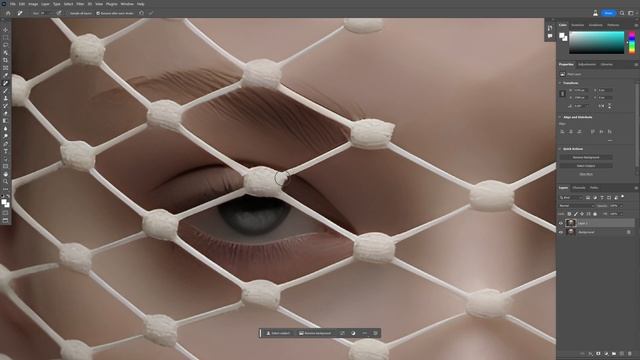Select the Rectangular Marquee tool

tap(5, 38)
